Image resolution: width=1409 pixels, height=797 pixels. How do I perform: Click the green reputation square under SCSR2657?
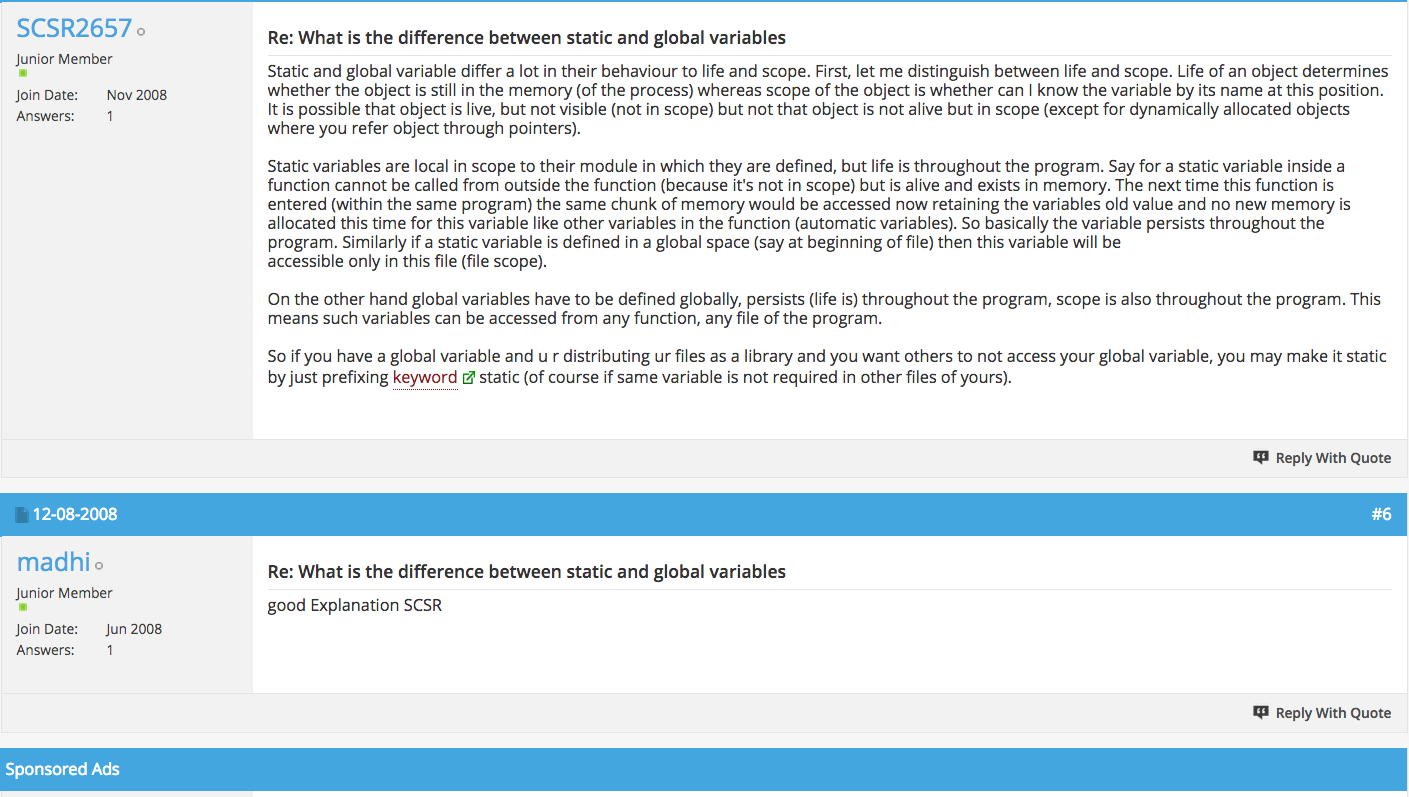[22, 73]
